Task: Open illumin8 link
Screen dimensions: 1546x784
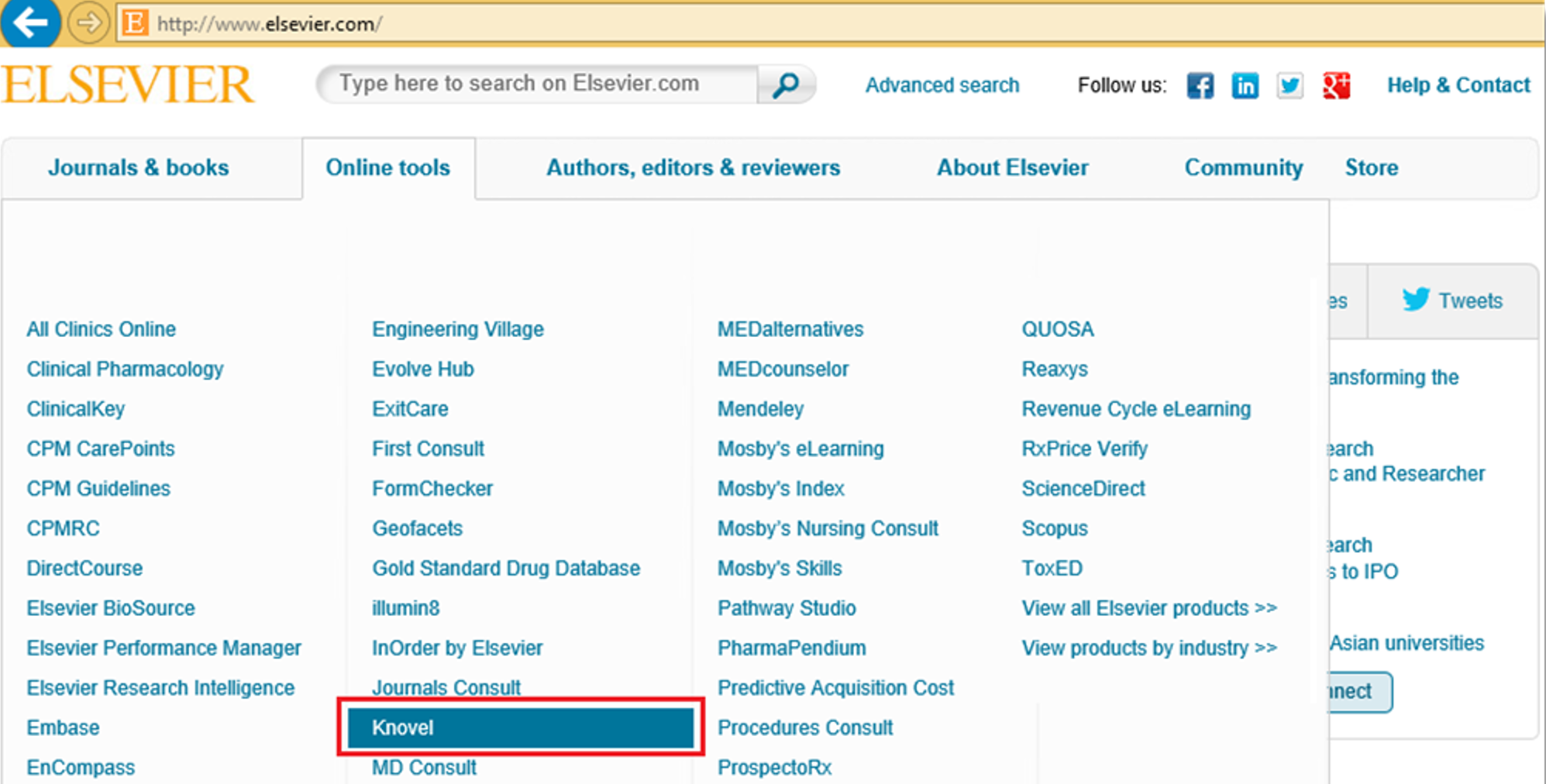Action: 405,608
